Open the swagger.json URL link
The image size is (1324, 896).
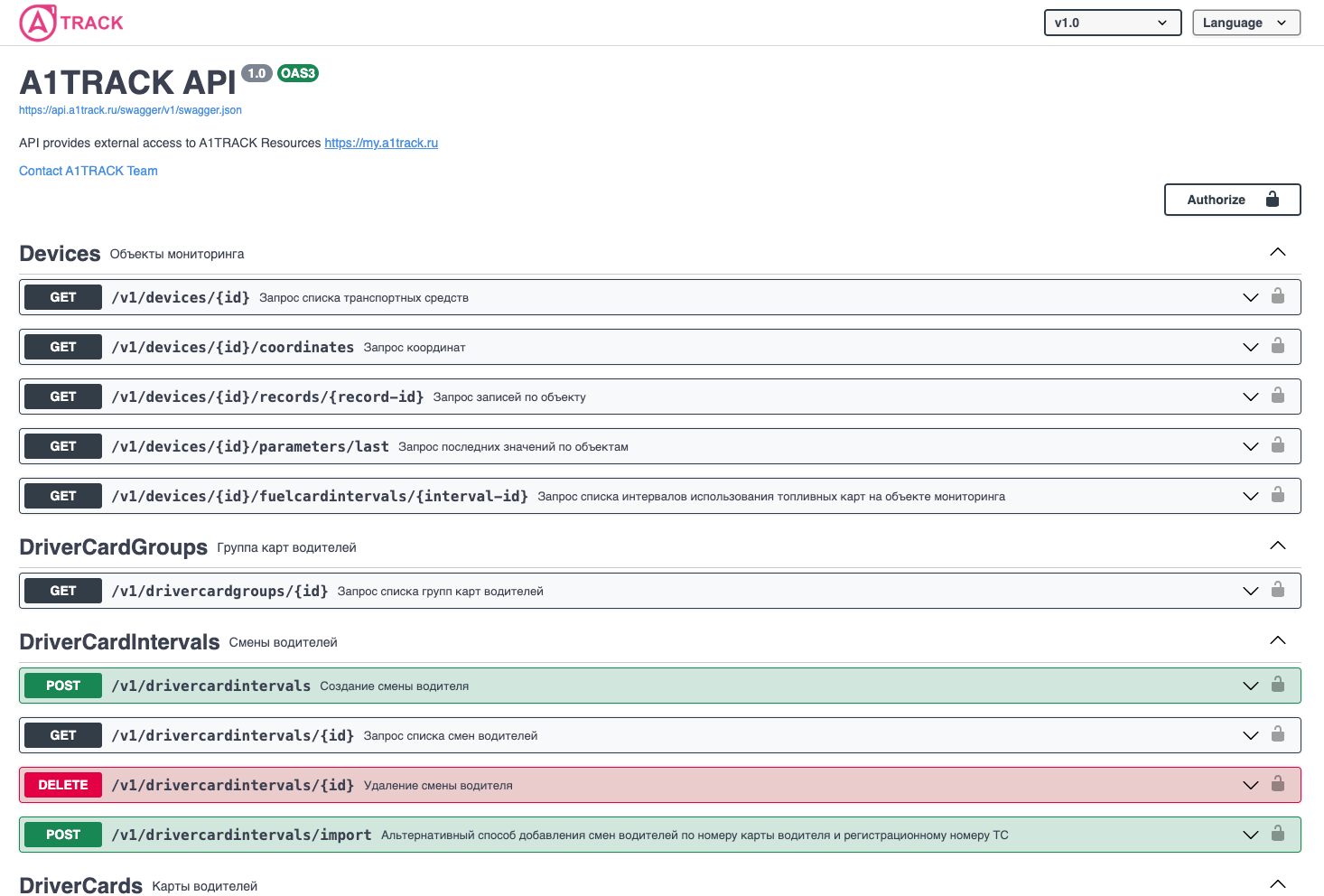point(130,110)
